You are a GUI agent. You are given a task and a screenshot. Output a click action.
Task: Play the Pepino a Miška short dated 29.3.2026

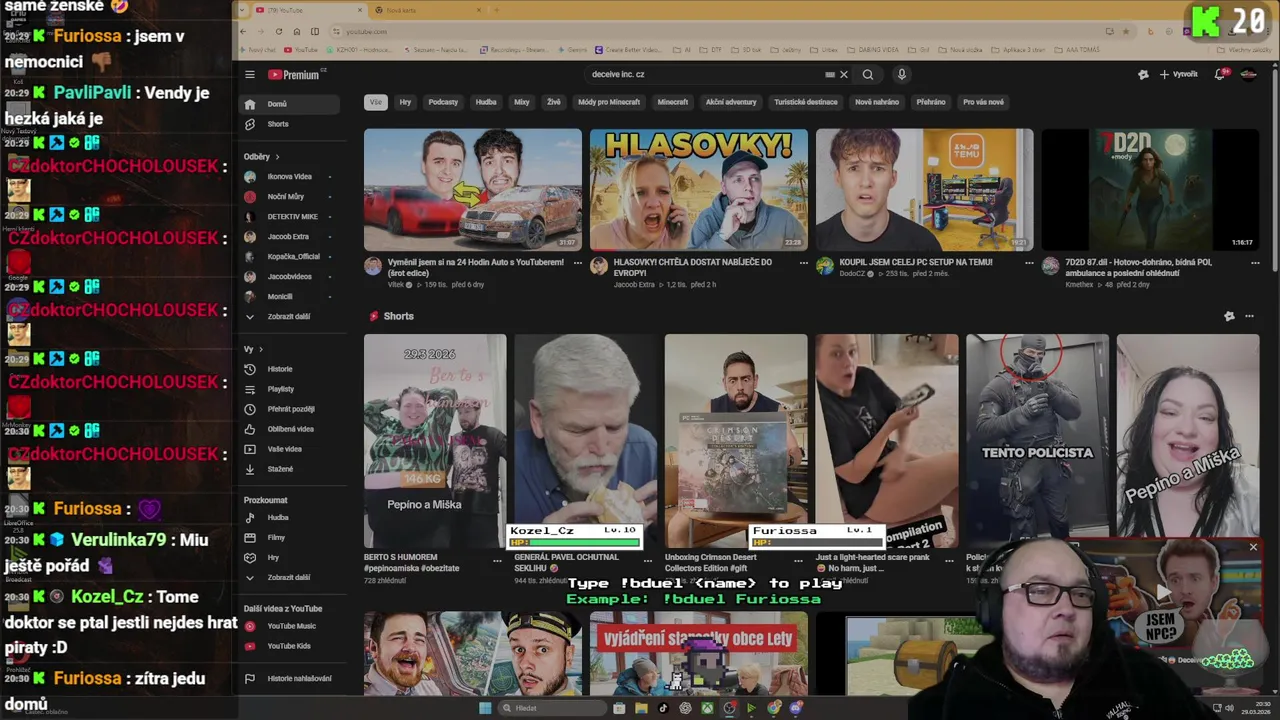(x=435, y=440)
